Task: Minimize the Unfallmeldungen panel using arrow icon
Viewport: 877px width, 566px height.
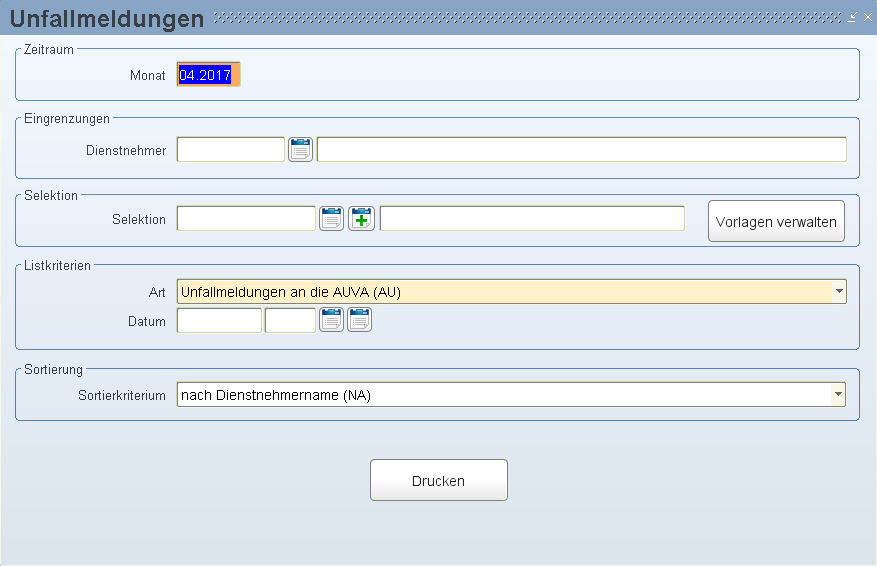Action: click(852, 17)
